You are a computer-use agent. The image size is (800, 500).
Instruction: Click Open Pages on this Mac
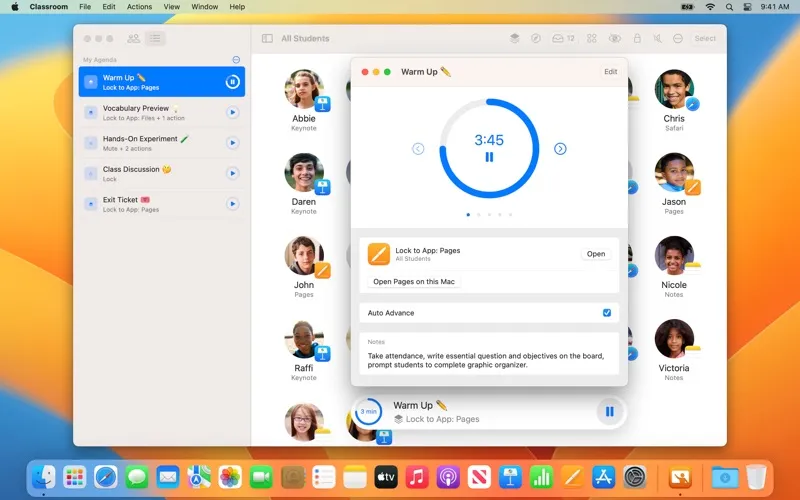point(414,282)
